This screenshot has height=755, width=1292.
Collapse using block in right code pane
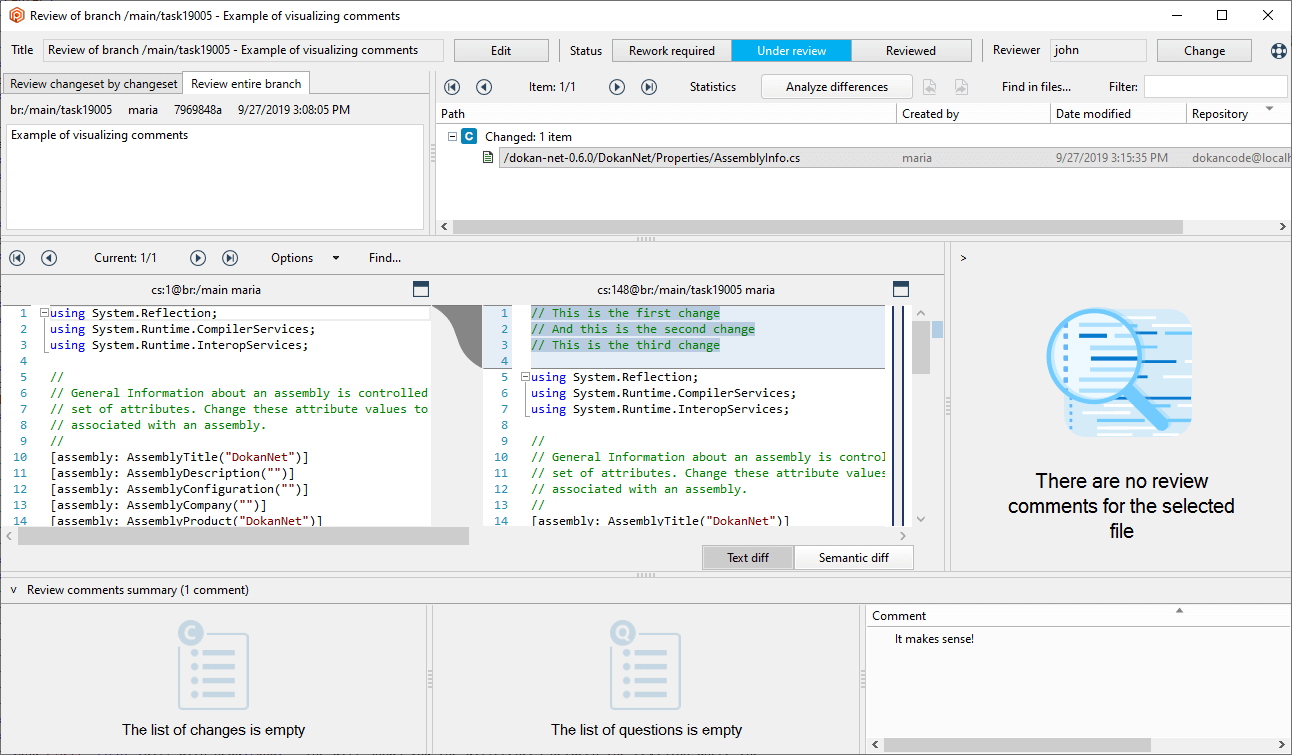pos(525,377)
